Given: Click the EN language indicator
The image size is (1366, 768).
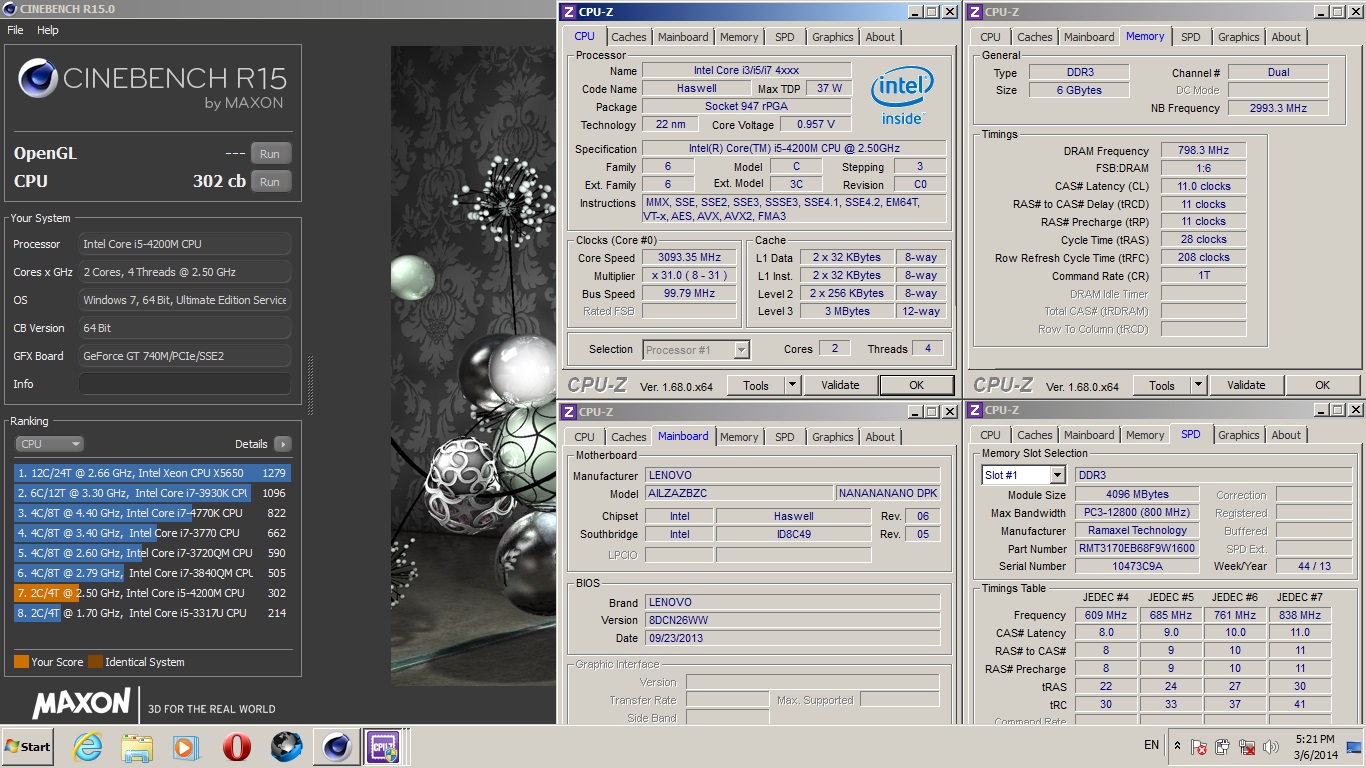Looking at the screenshot, I should click(x=1151, y=745).
